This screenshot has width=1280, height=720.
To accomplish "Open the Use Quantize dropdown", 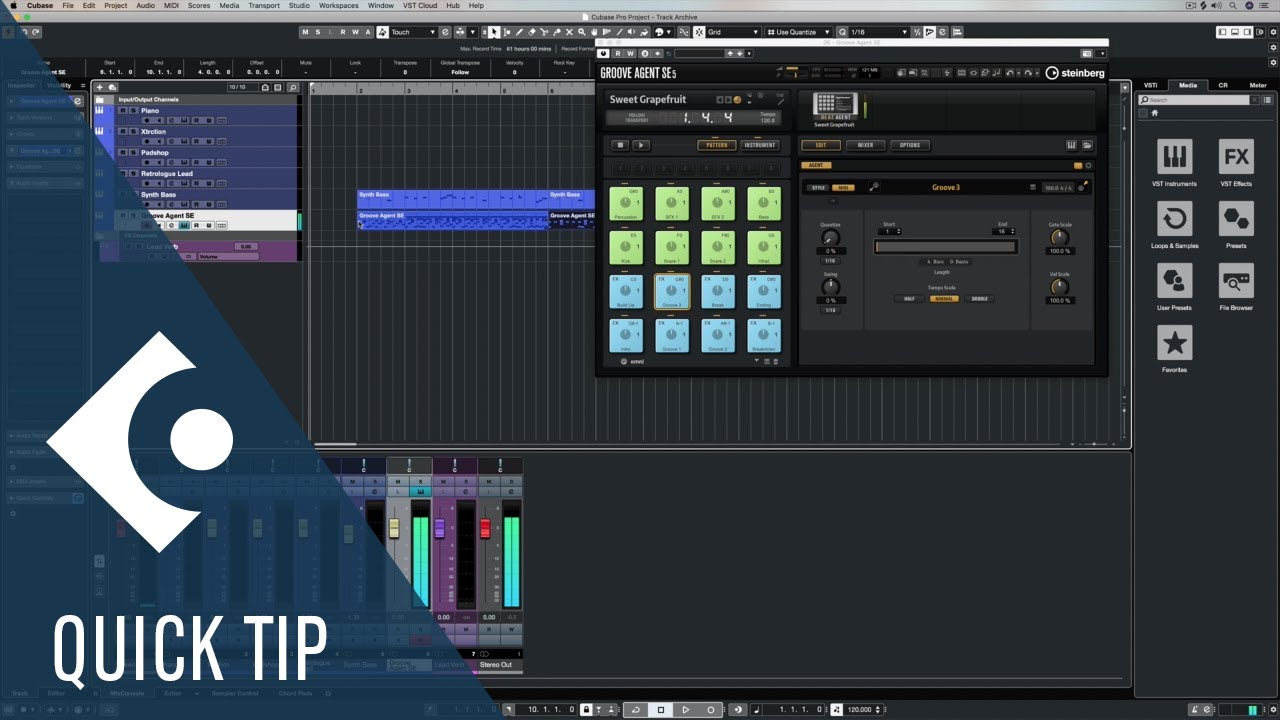I will 800,32.
